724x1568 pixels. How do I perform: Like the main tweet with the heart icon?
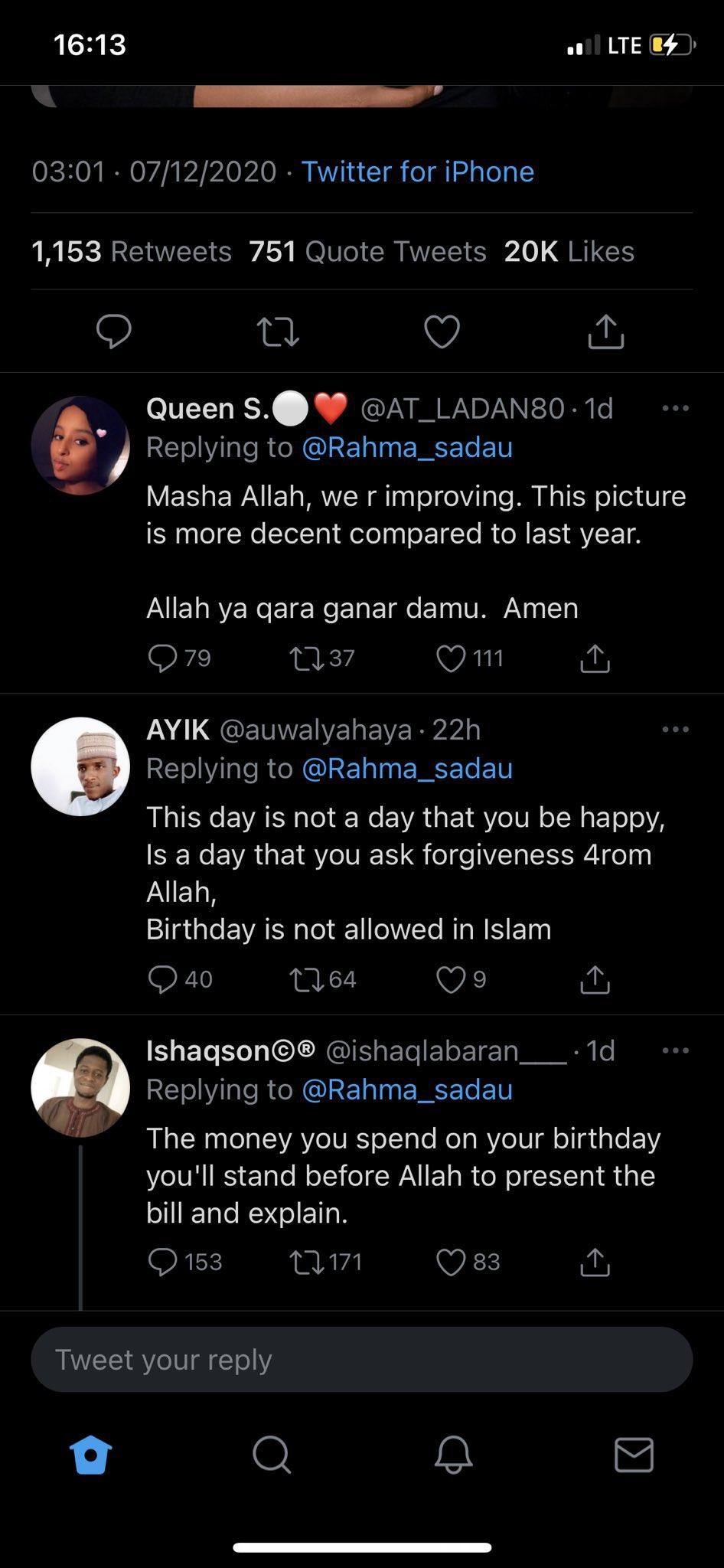(442, 332)
